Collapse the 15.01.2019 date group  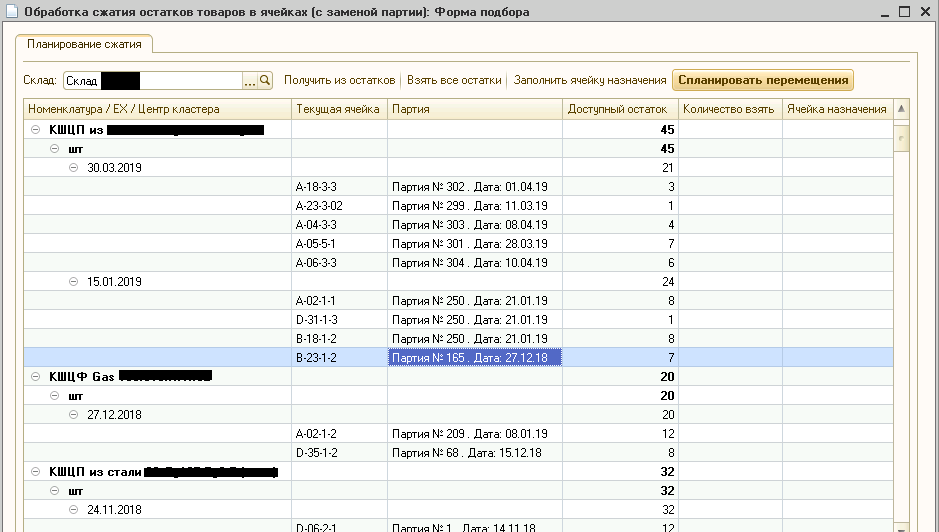tap(73, 282)
